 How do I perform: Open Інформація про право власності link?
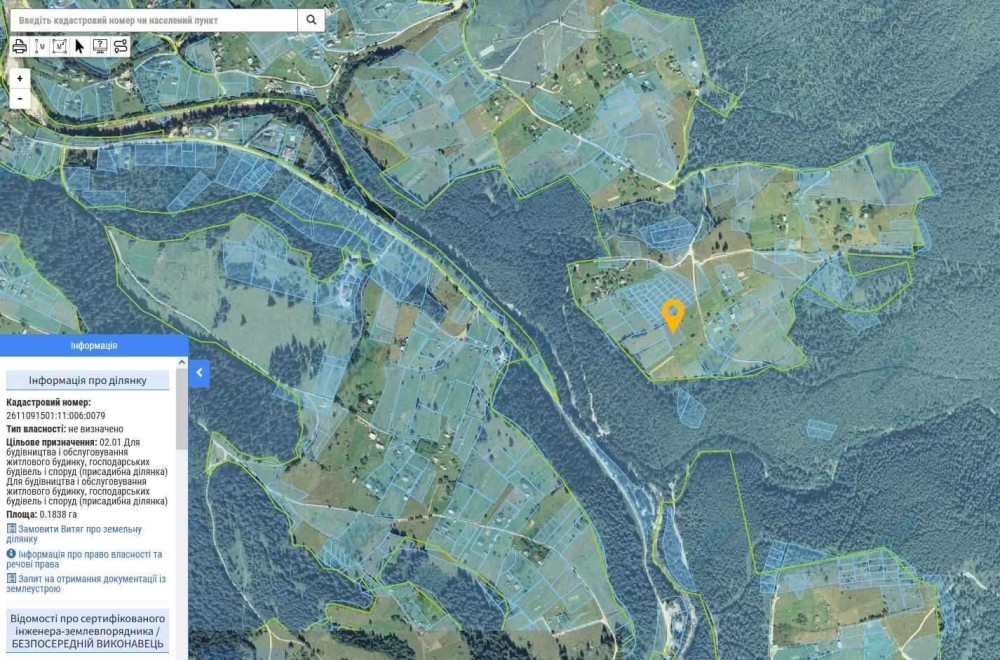pos(84,559)
